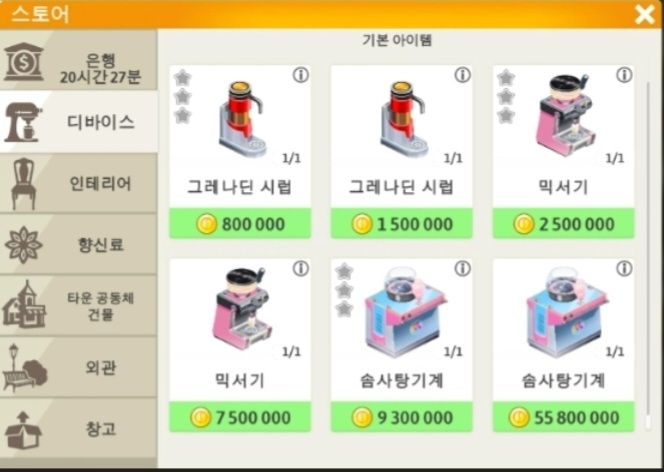Buy 믹서기 for 7 500 000 coins
The height and width of the screenshot is (472, 664).
[x=240, y=417]
